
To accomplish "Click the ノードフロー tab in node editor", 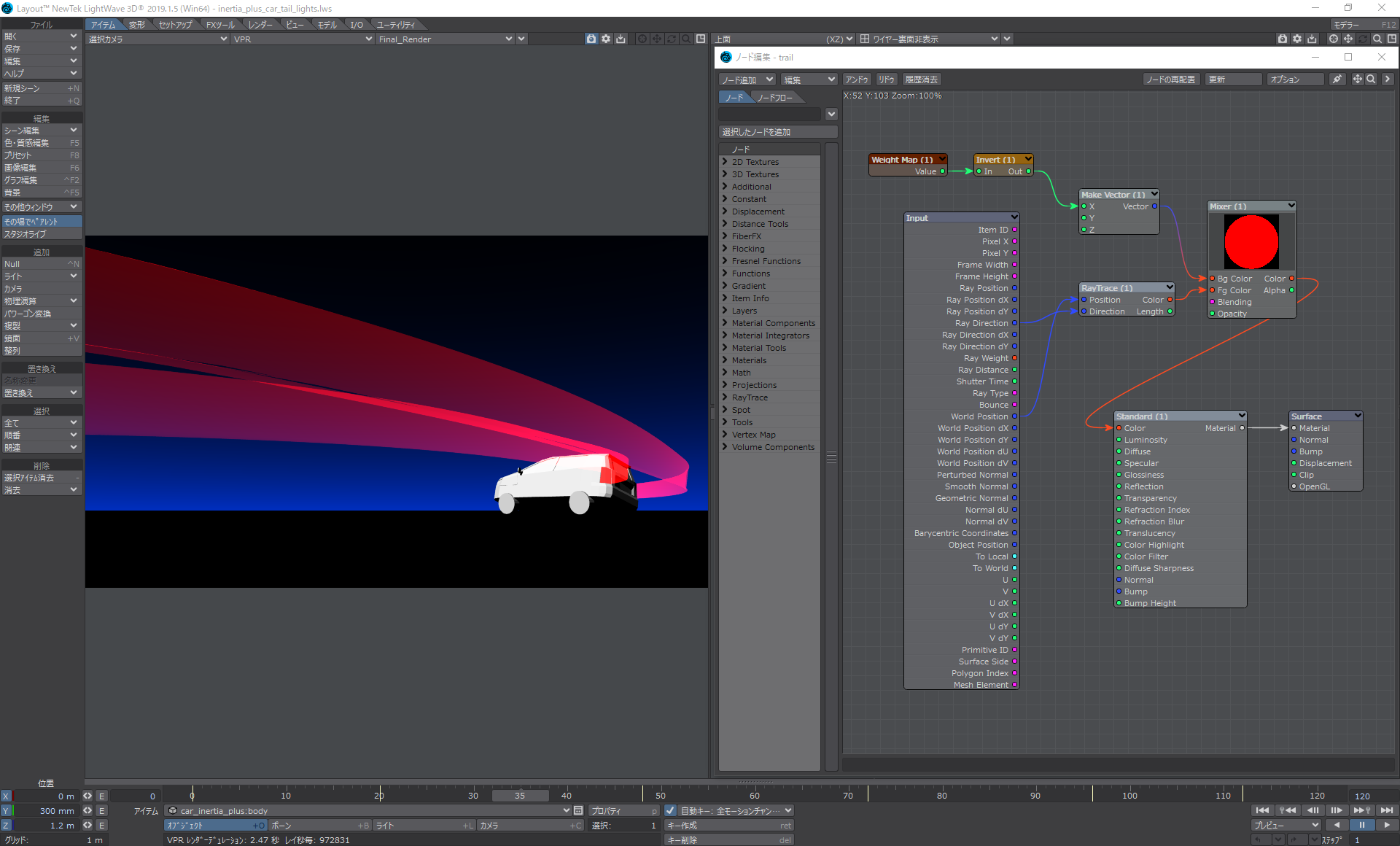I will (x=777, y=97).
